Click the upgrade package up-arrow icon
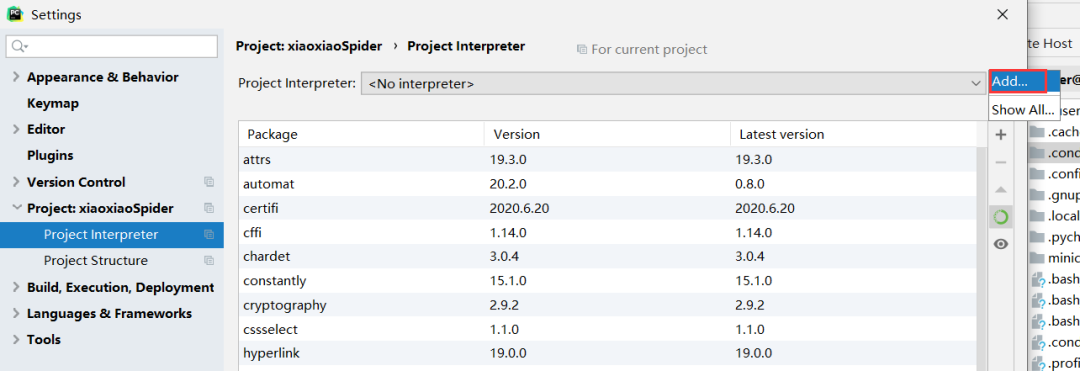The height and width of the screenshot is (371, 1080). pos(1001,189)
